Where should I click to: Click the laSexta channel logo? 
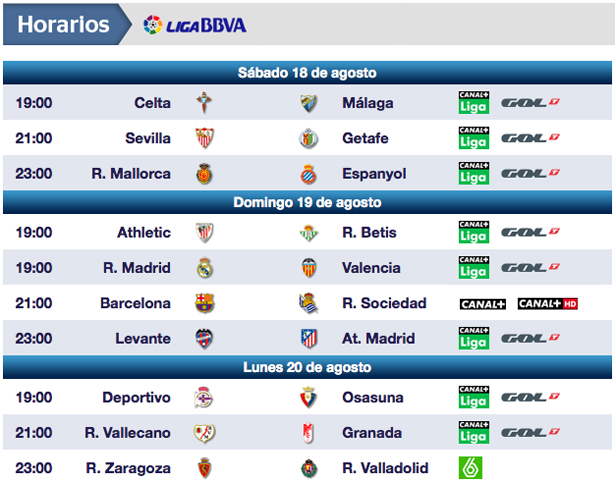(471, 467)
